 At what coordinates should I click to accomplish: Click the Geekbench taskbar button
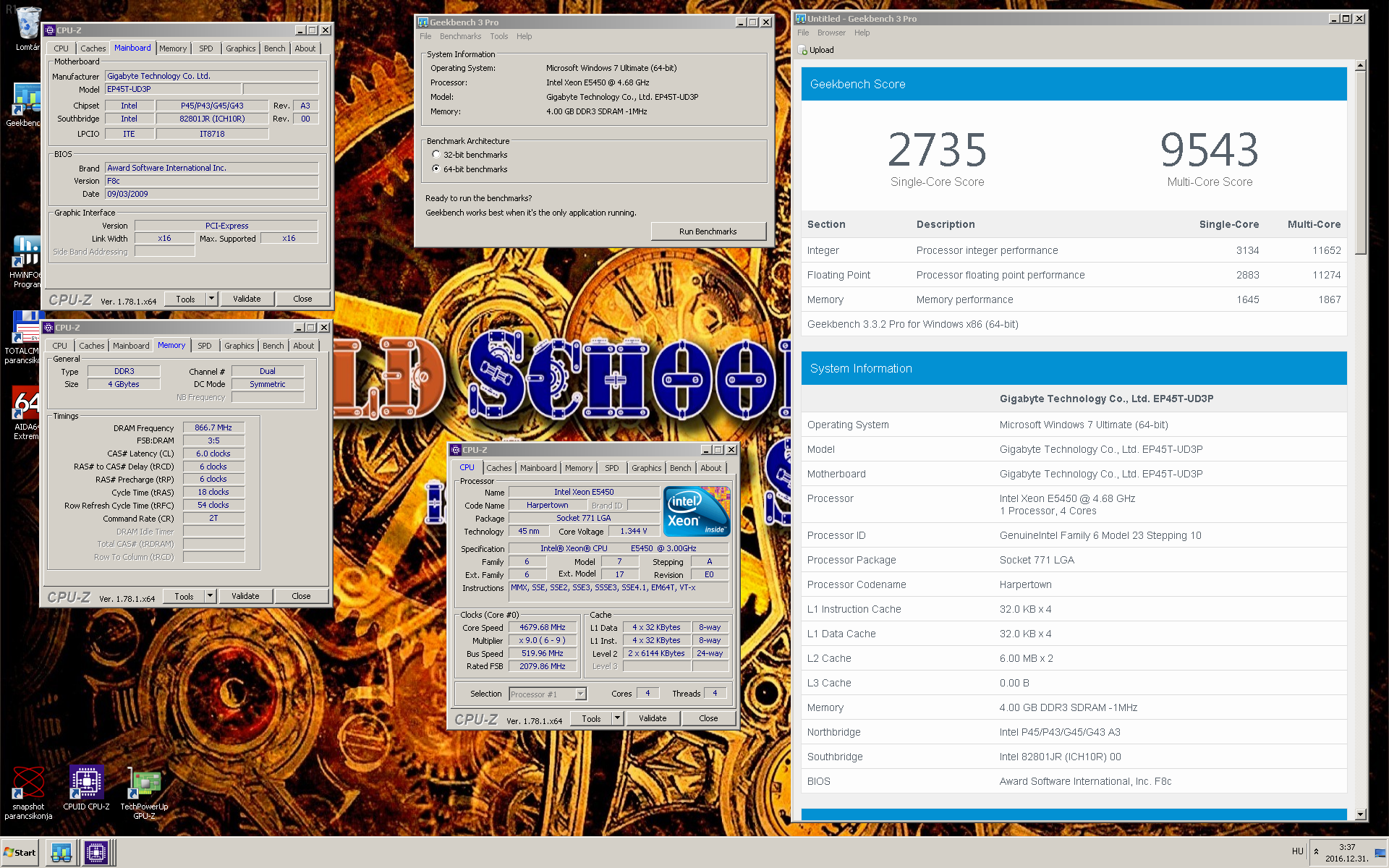click(x=61, y=852)
